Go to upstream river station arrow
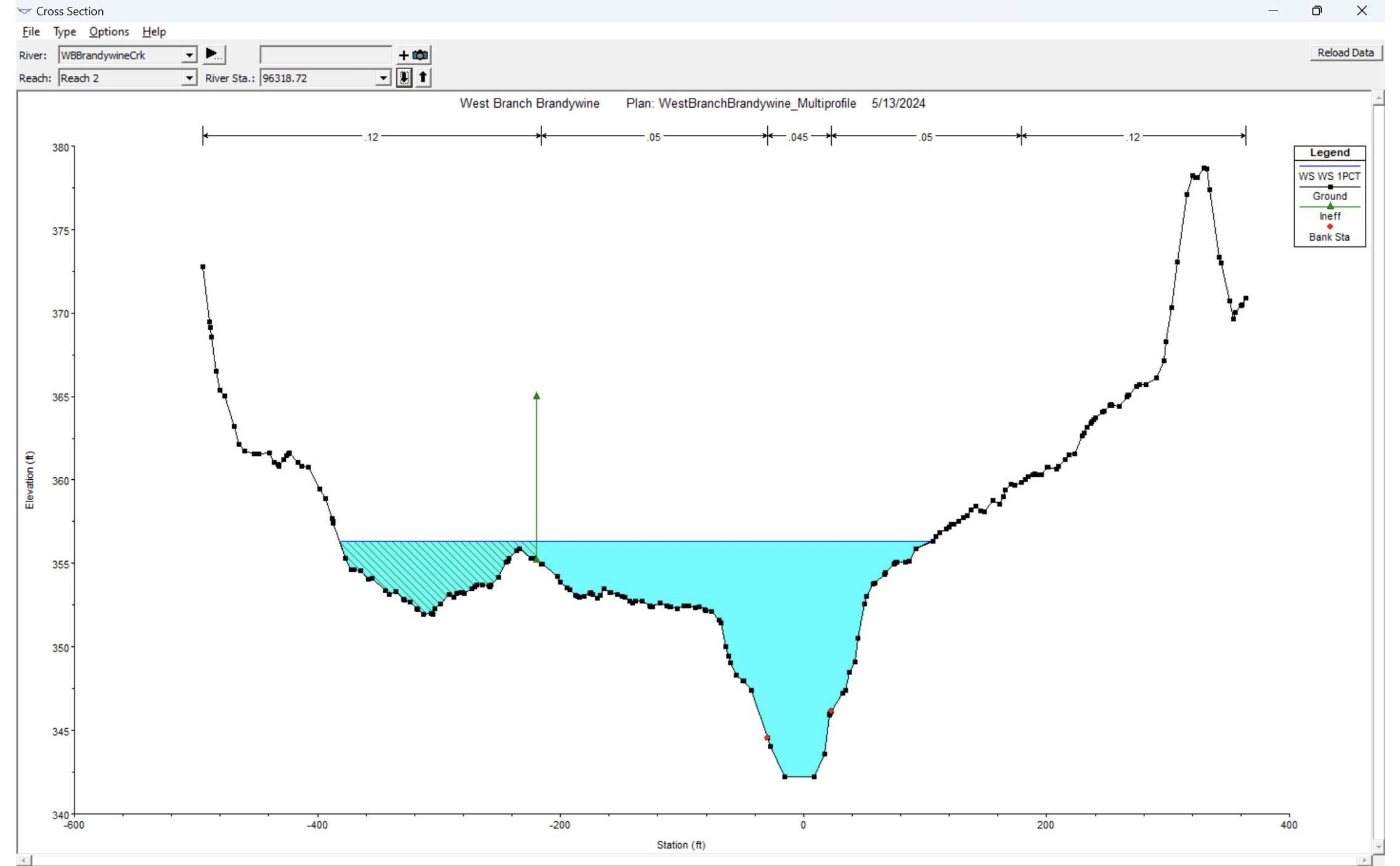Image resolution: width=1400 pixels, height=866 pixels. click(x=423, y=78)
